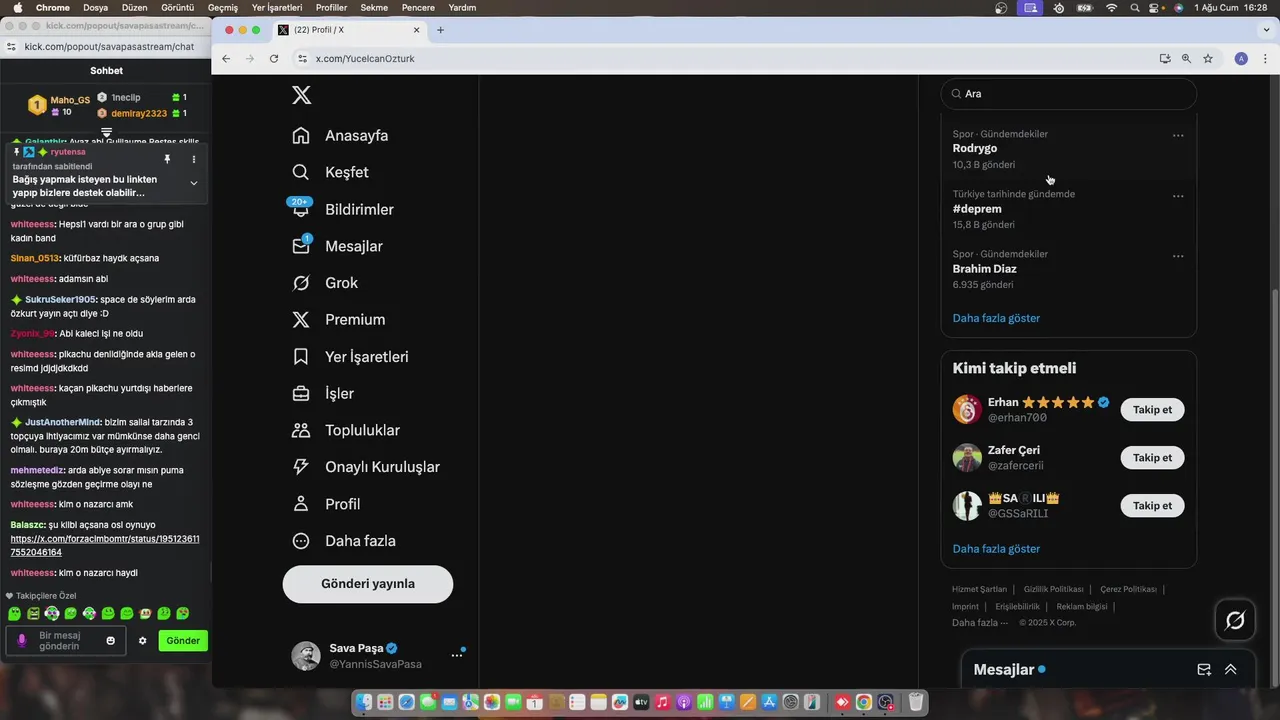The width and height of the screenshot is (1280, 720).
Task: Open pinned message options in Kick chat
Action: click(x=194, y=159)
